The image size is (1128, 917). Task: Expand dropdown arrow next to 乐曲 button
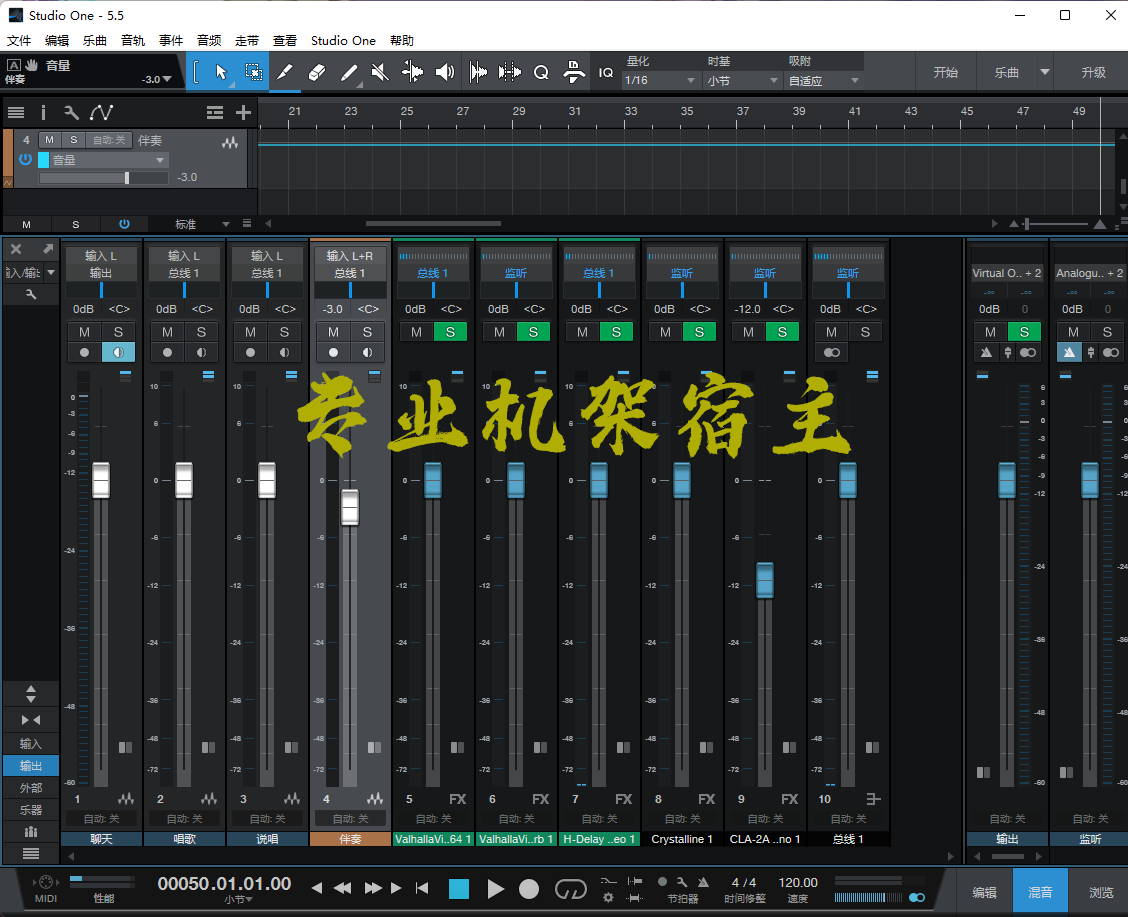pos(1045,72)
